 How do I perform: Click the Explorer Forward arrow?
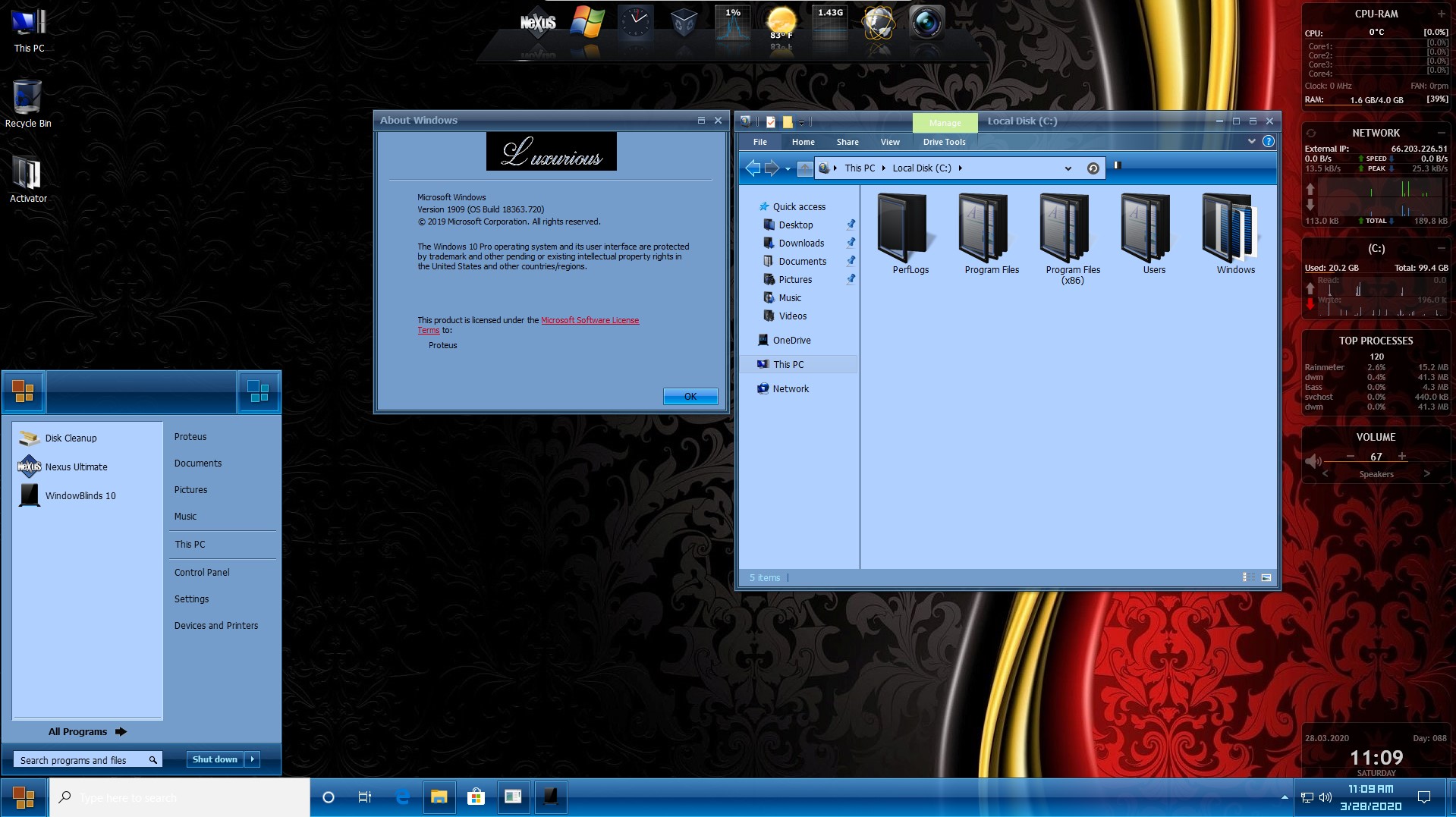coord(772,168)
